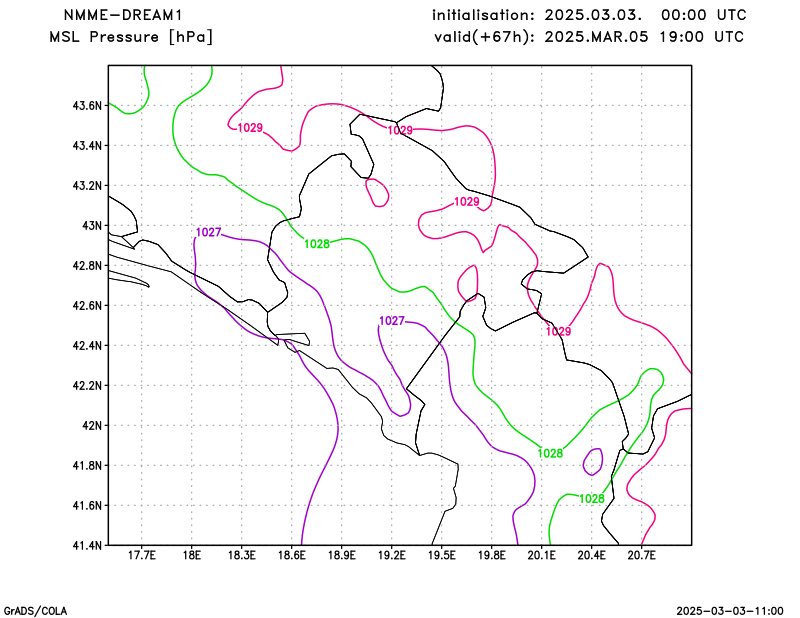Click the 18.6E longitude axis label

(291, 555)
